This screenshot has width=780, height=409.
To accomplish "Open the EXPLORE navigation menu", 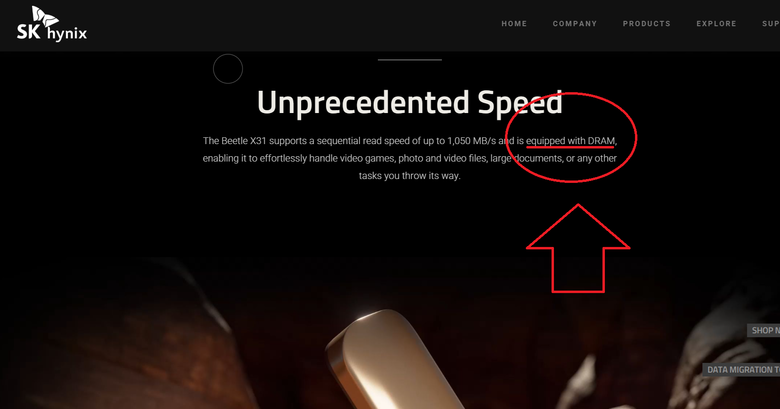I will (x=716, y=23).
